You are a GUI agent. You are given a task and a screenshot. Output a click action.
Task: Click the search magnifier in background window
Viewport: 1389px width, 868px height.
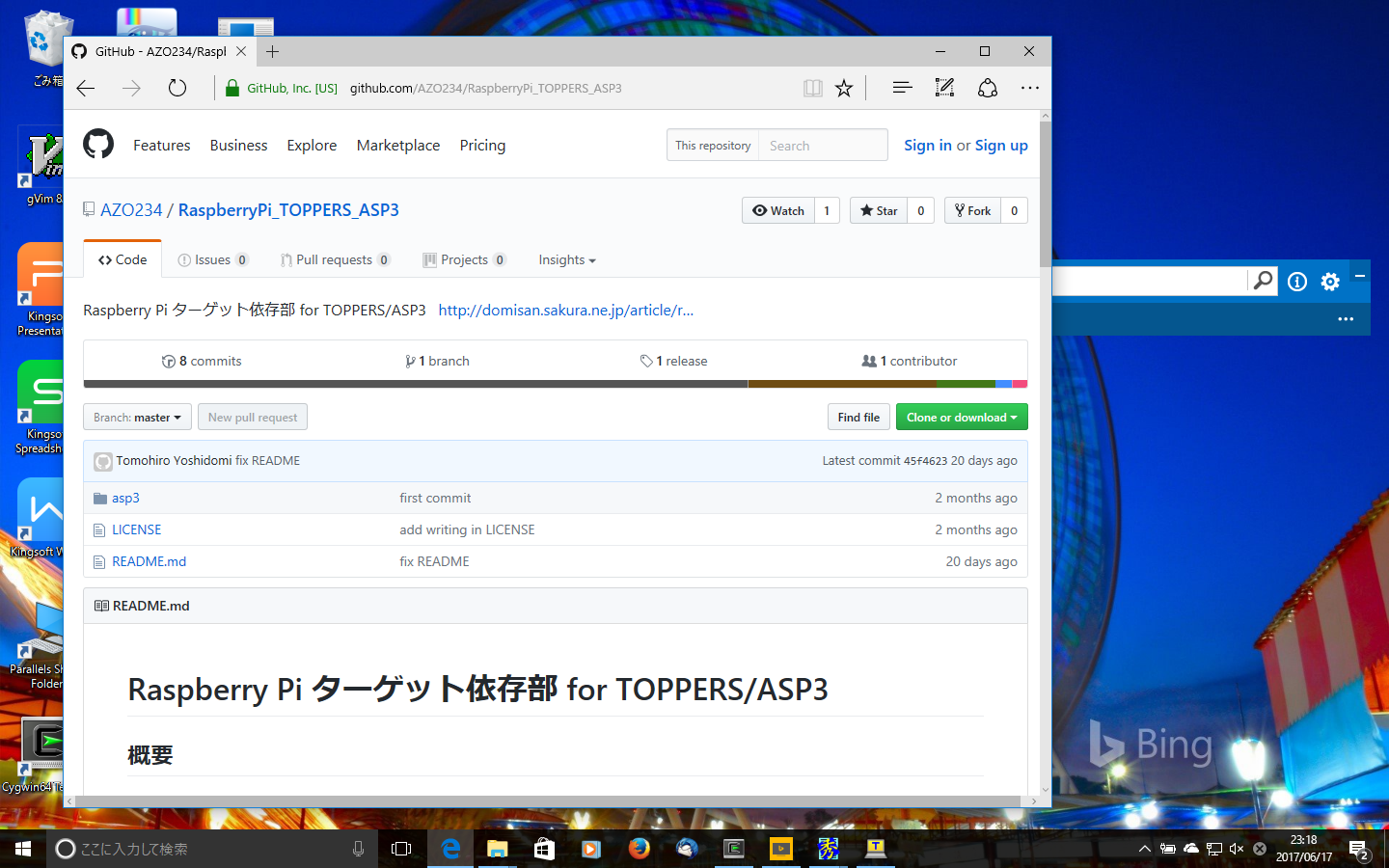(1263, 281)
